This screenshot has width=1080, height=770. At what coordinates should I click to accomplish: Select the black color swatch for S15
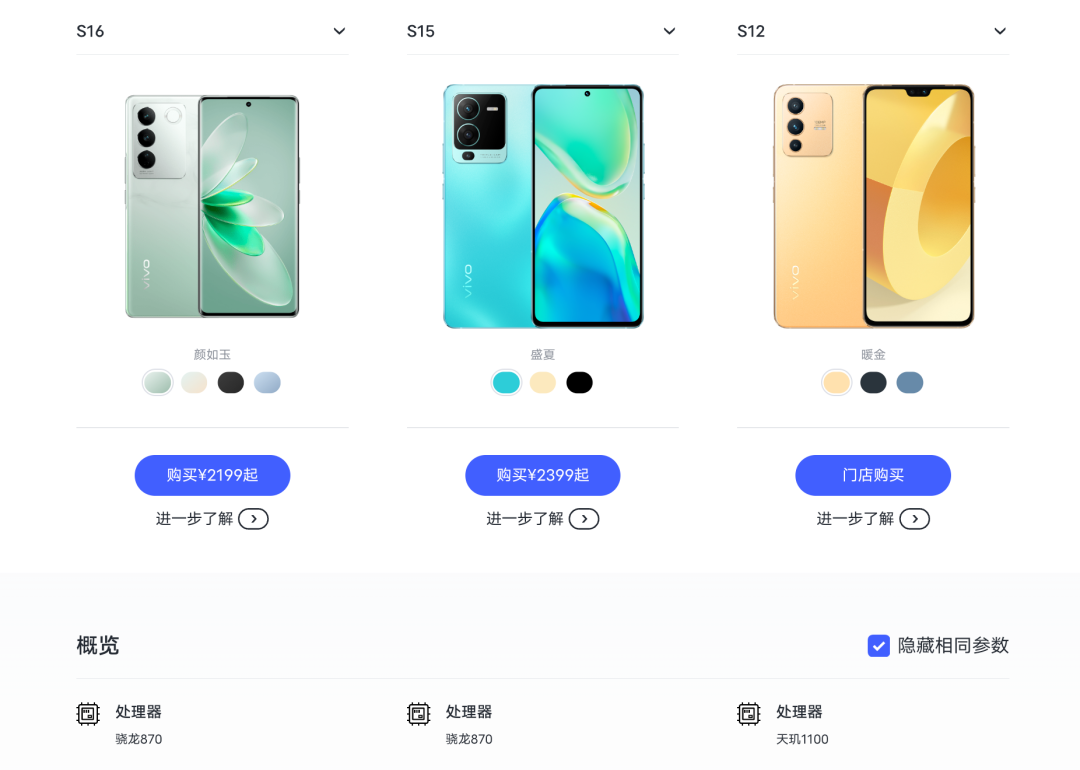579,382
